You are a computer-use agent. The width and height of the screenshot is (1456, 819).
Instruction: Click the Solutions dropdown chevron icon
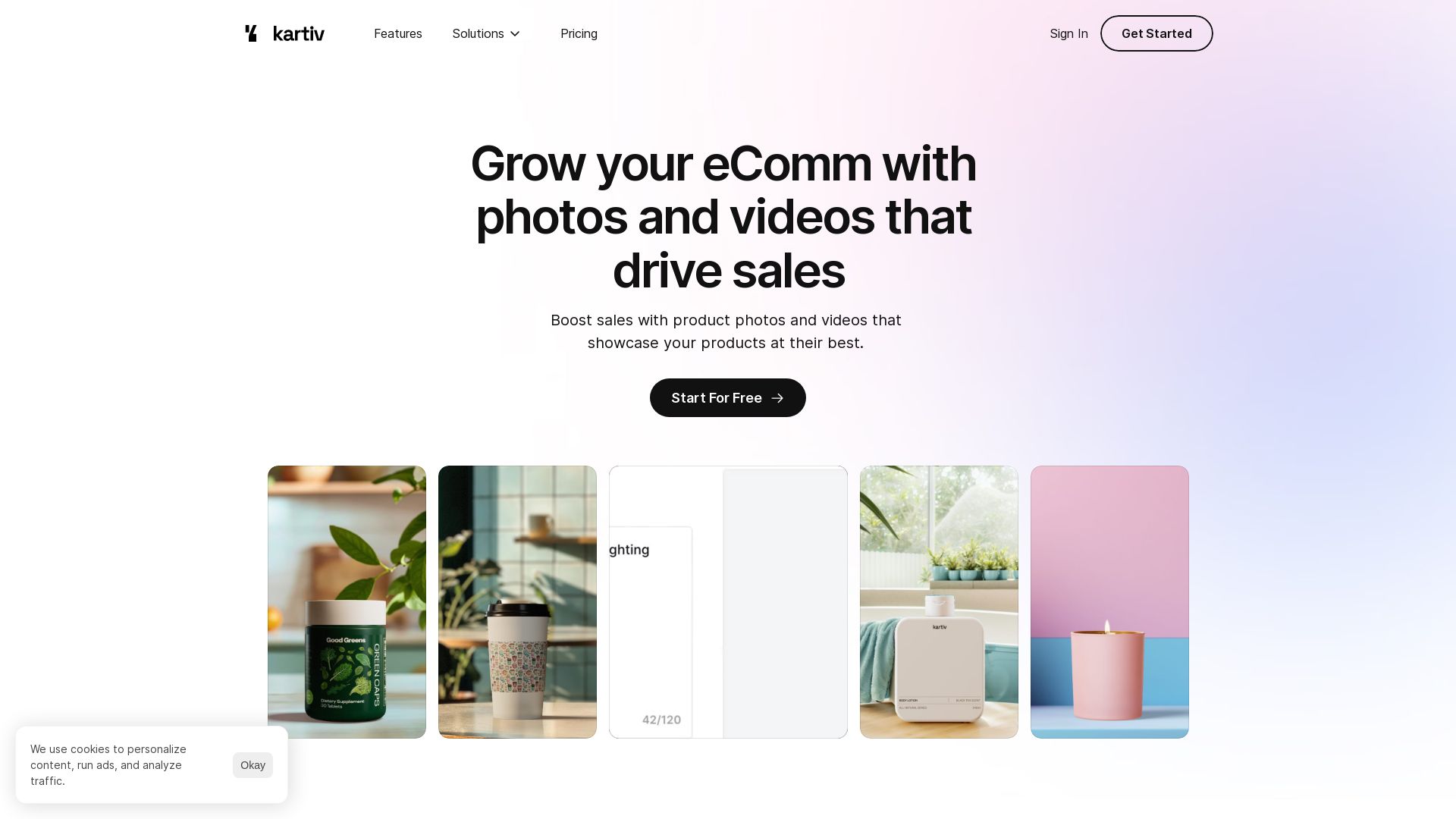(515, 33)
